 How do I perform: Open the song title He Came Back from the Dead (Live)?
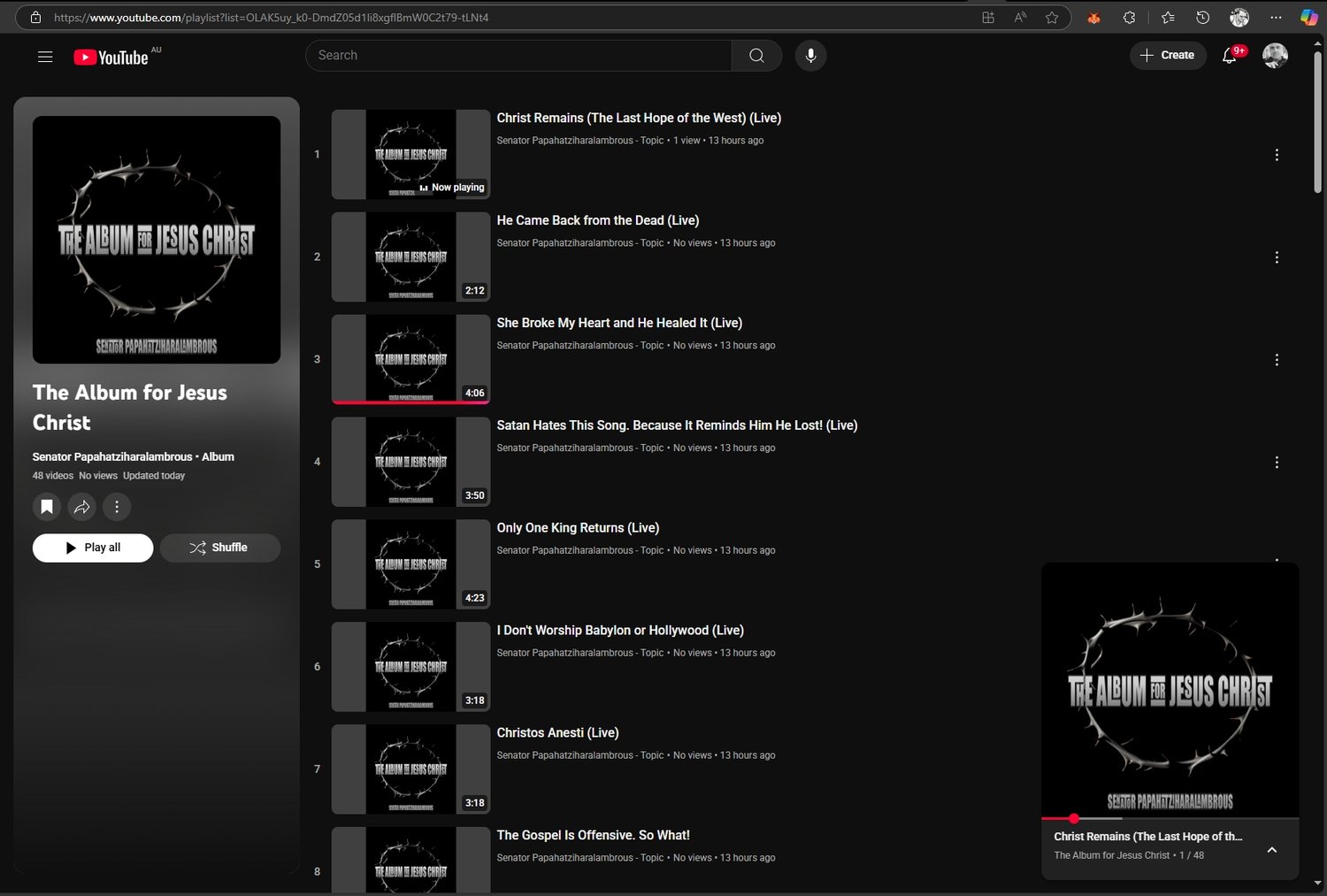(598, 221)
